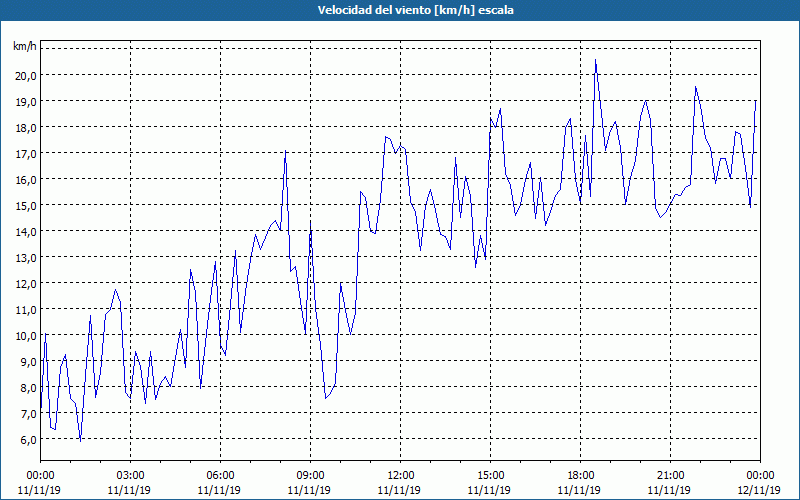Click the 11,0 y-axis value
This screenshot has height=500, width=800.
(x=26, y=310)
